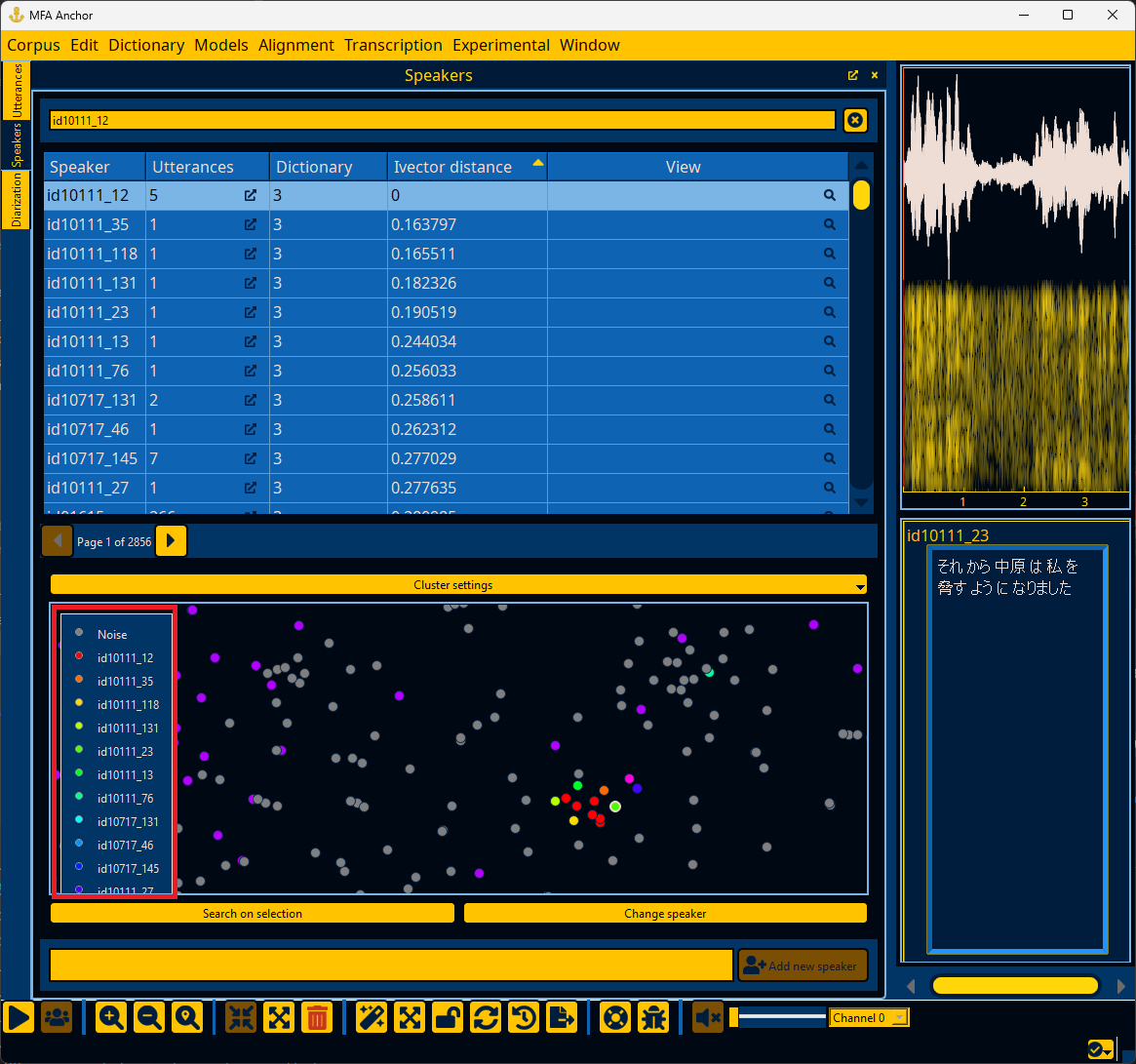
Task: Click the merge utterances compress-arrows icon
Action: [x=241, y=1017]
